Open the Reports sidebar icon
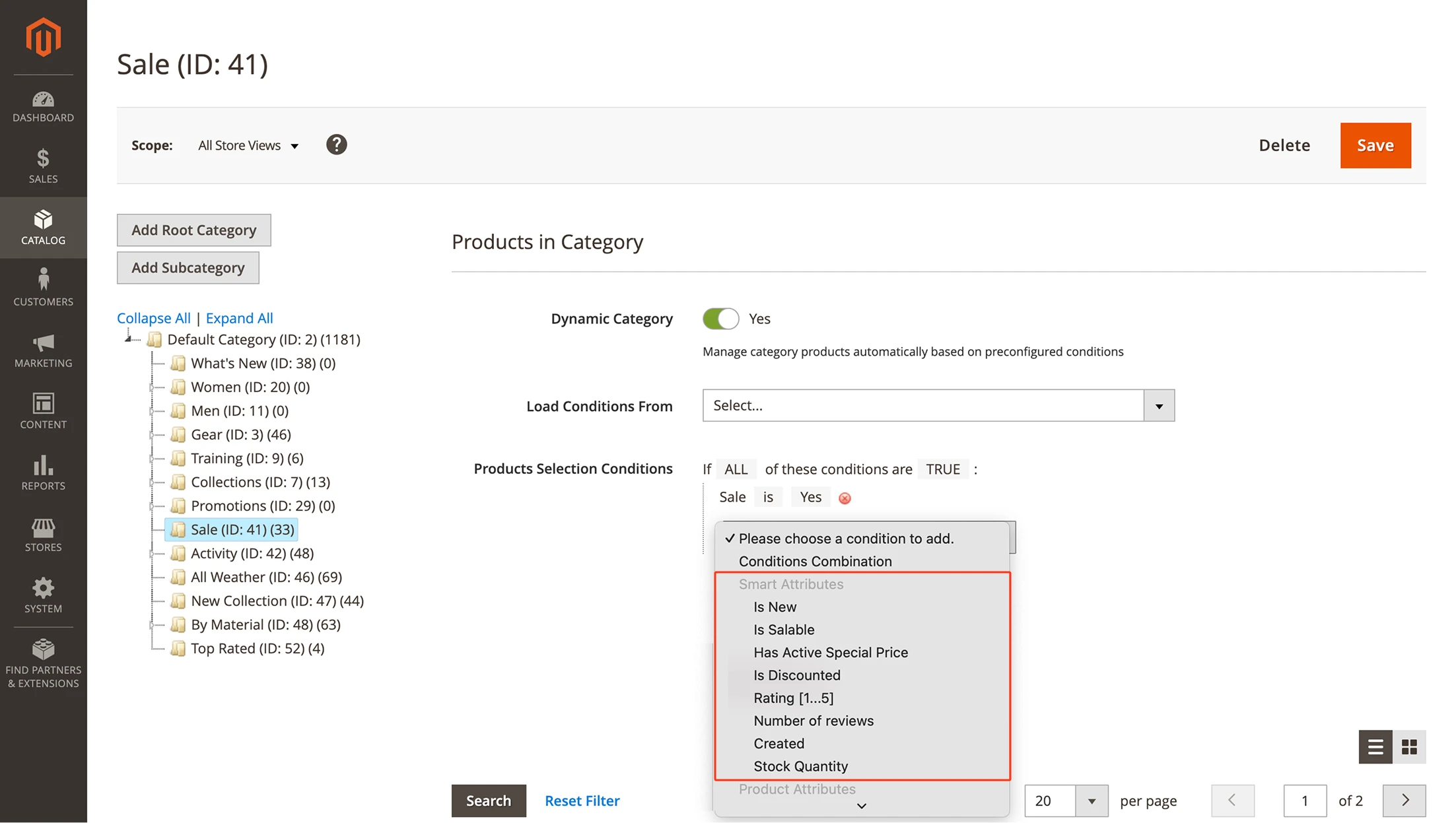The height and width of the screenshot is (823, 1456). (x=43, y=470)
